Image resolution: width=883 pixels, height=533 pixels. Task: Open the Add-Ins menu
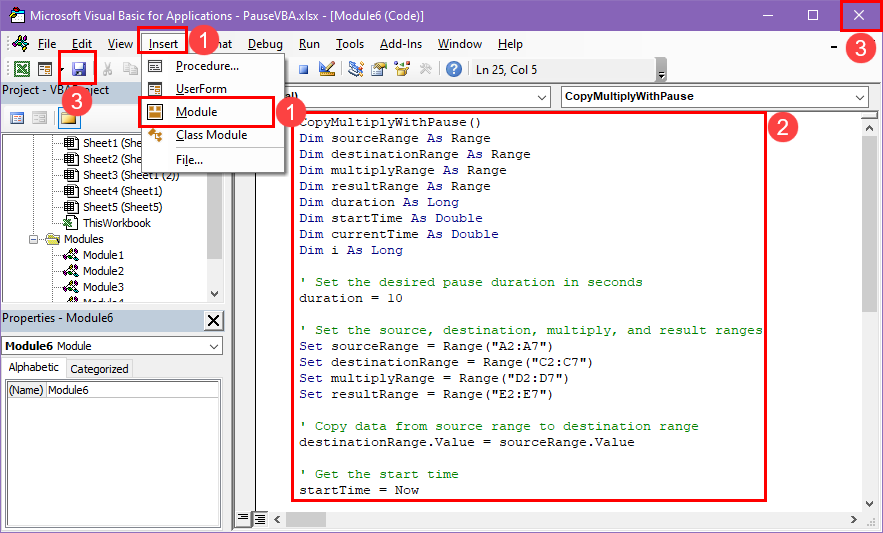tap(401, 44)
